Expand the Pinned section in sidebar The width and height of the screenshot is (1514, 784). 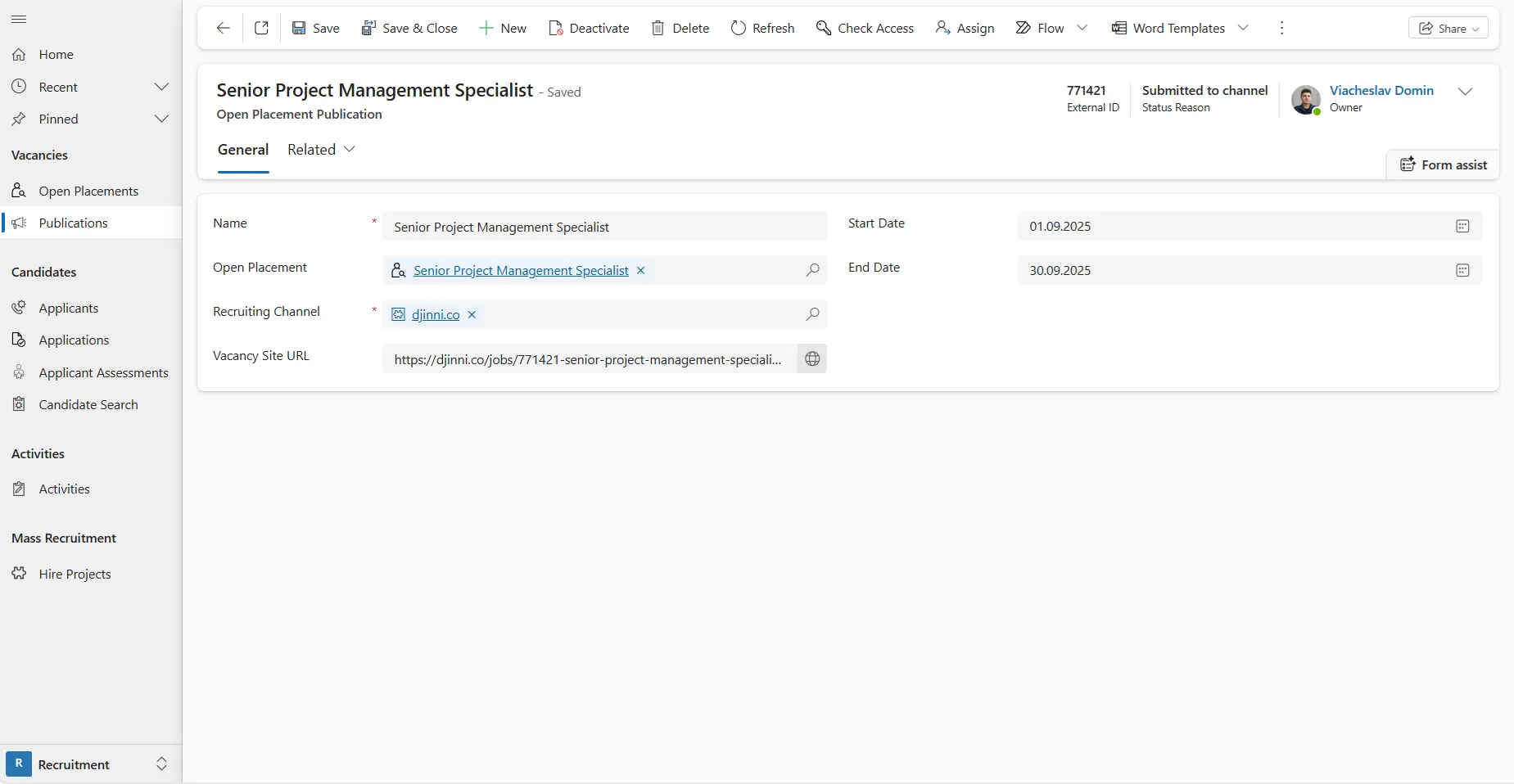[161, 119]
